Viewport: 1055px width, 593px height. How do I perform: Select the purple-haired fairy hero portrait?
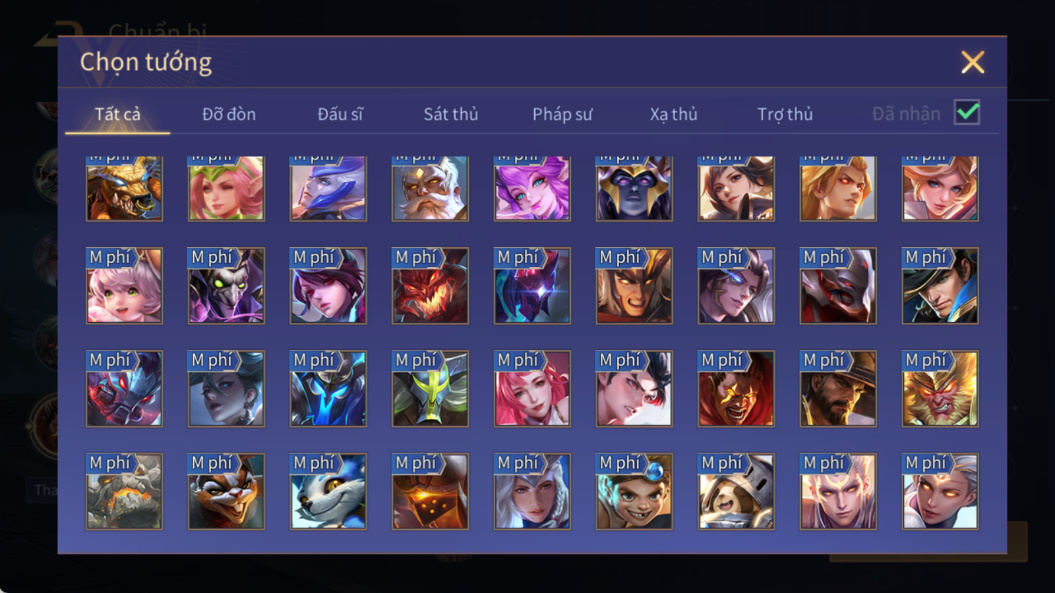click(532, 188)
